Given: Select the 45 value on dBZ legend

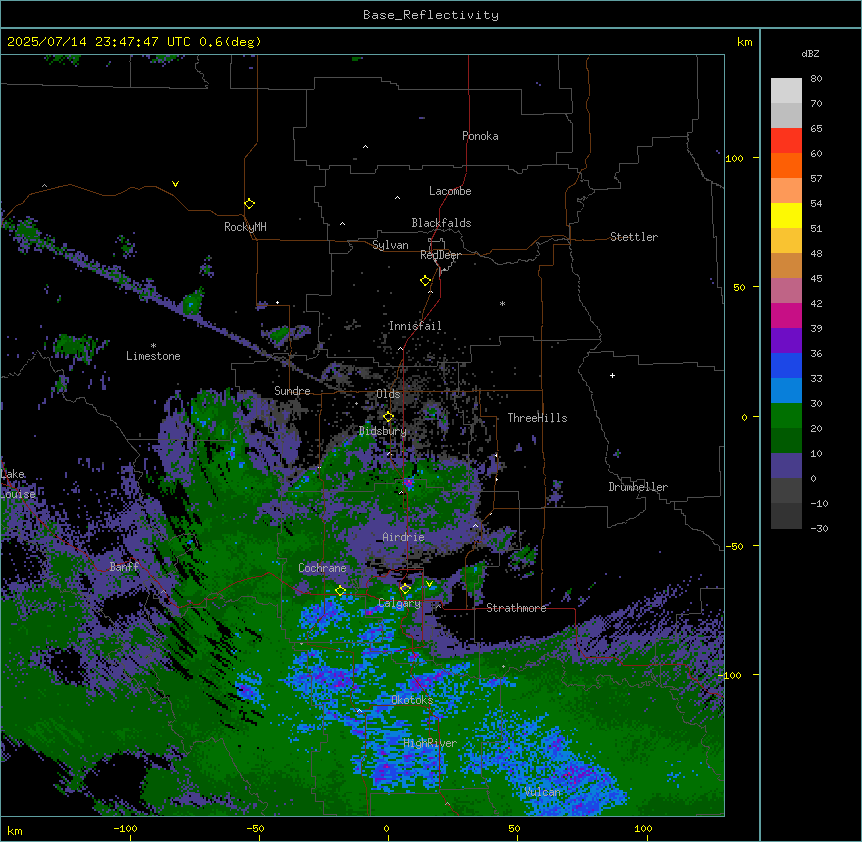Looking at the screenshot, I should click(x=816, y=278).
